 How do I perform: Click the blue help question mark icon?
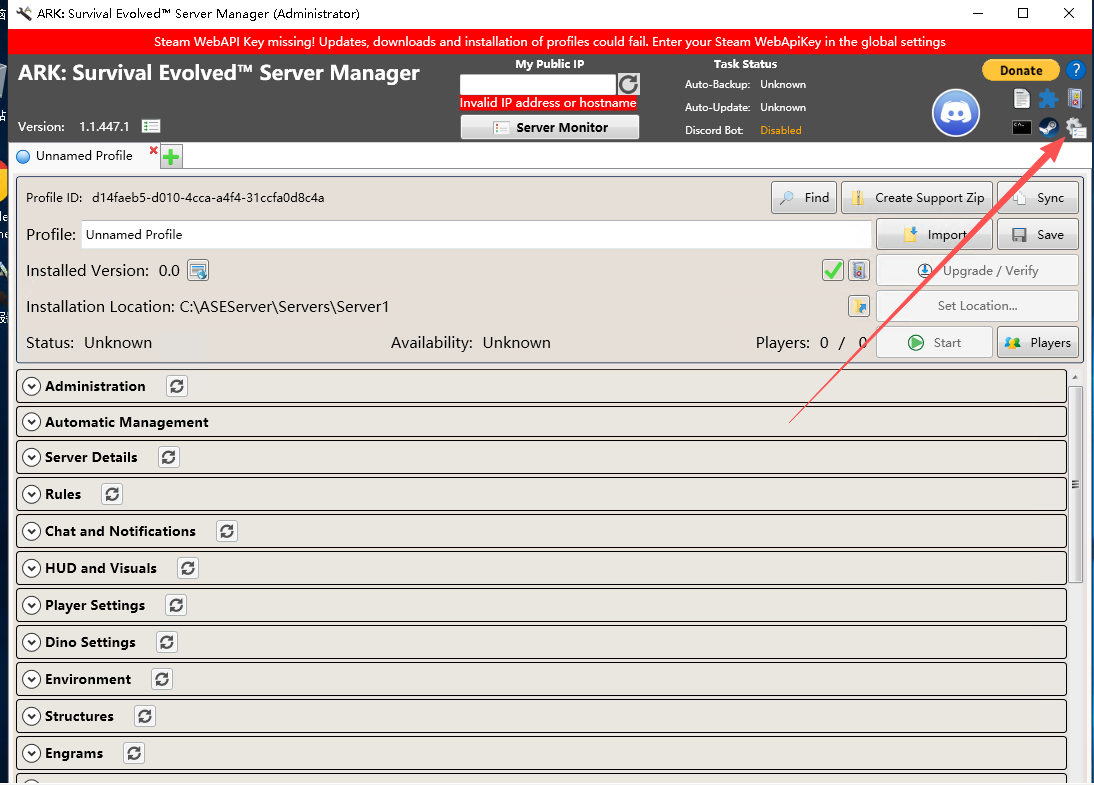tap(1075, 70)
